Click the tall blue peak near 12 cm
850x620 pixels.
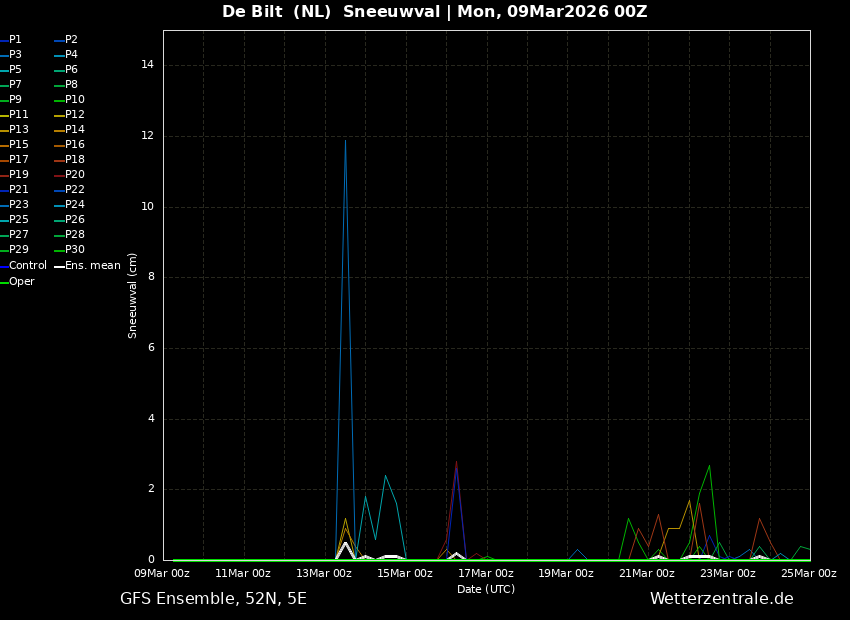(x=345, y=142)
